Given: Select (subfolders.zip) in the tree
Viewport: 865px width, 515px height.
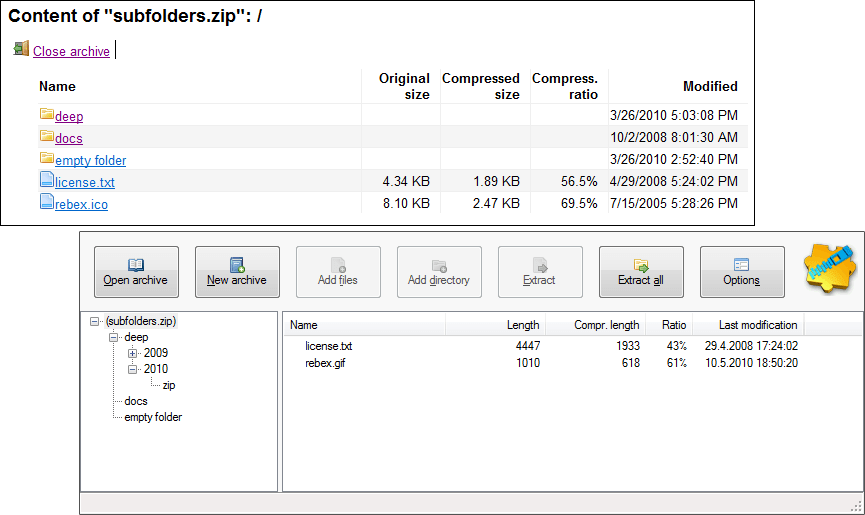Looking at the screenshot, I should click(141, 321).
